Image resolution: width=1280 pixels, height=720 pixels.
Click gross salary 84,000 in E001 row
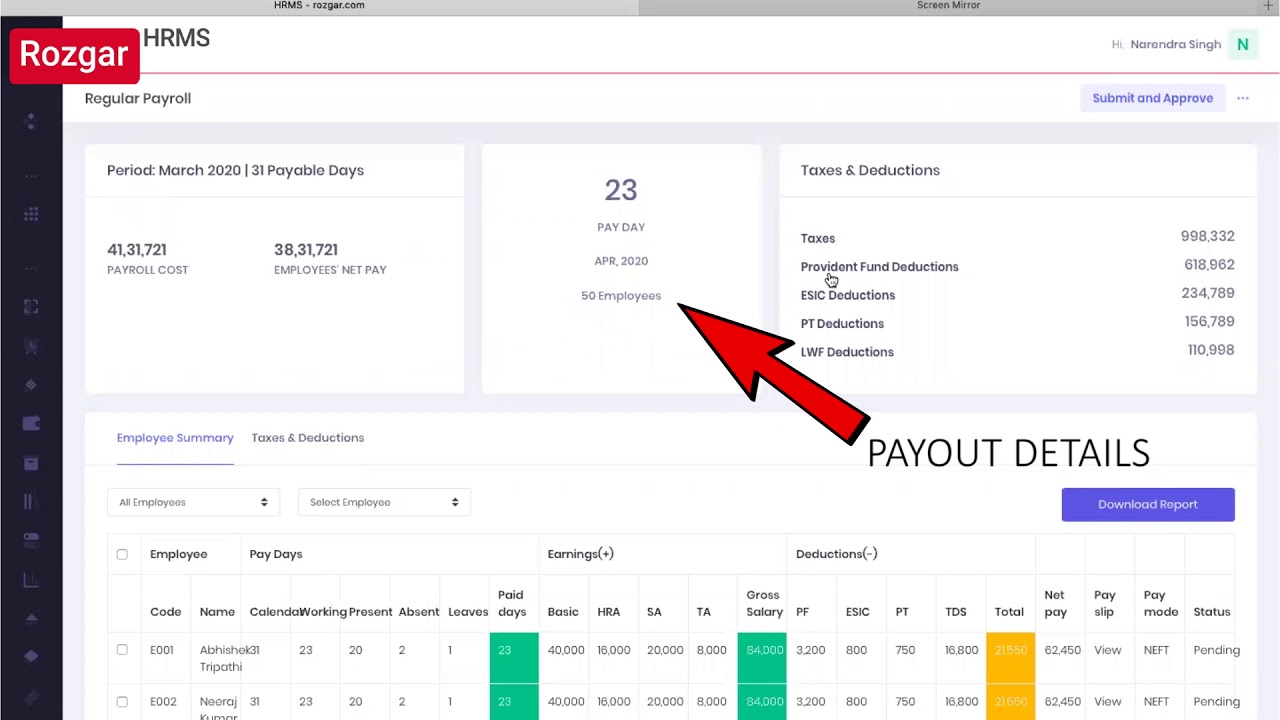click(x=765, y=650)
